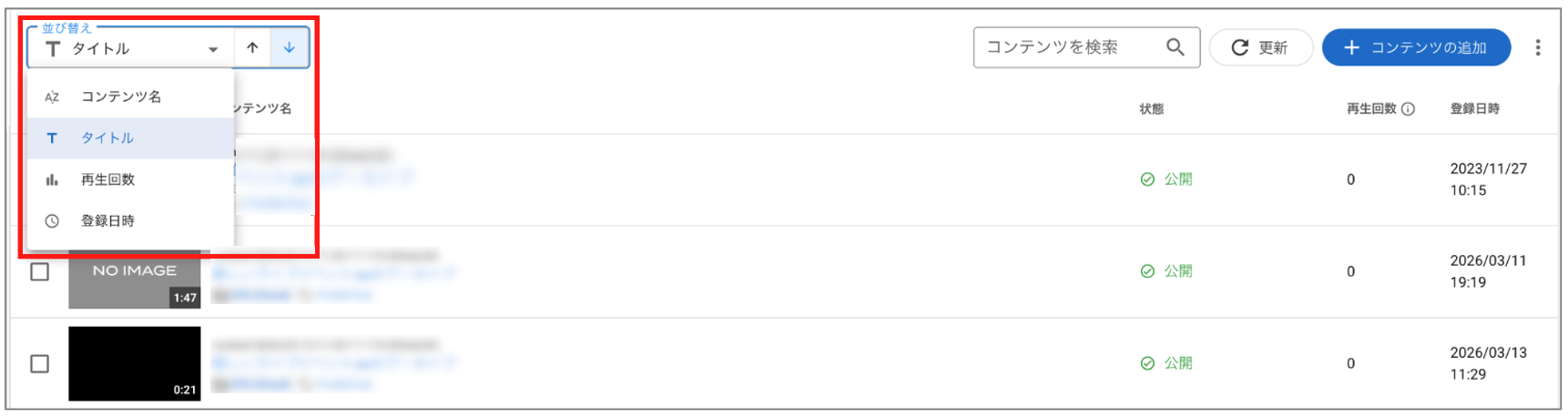
Task: Open the NO IMAGE 1:47 thumbnail
Action: coord(135,279)
